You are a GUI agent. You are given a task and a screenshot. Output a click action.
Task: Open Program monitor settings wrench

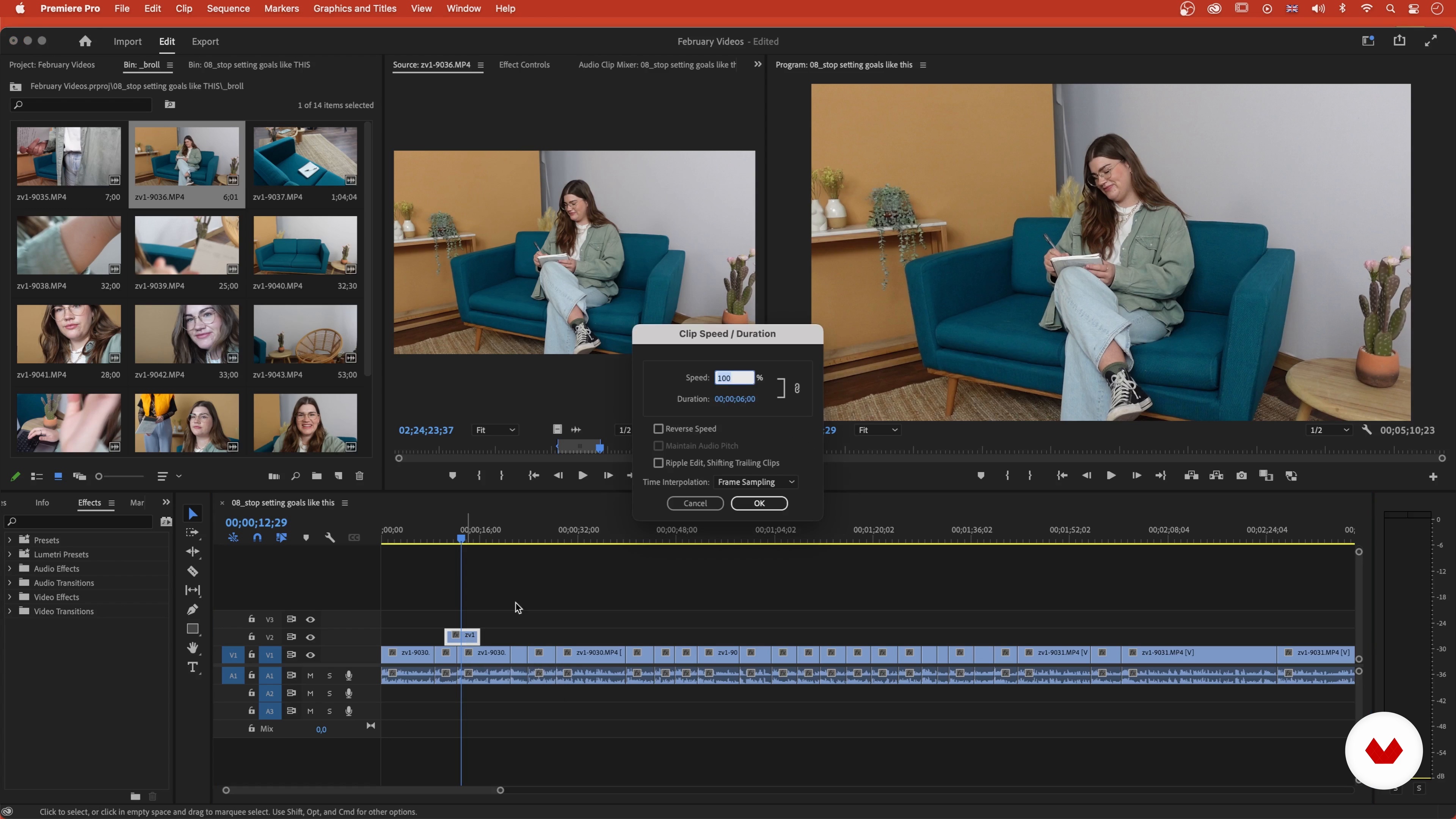tap(1367, 430)
